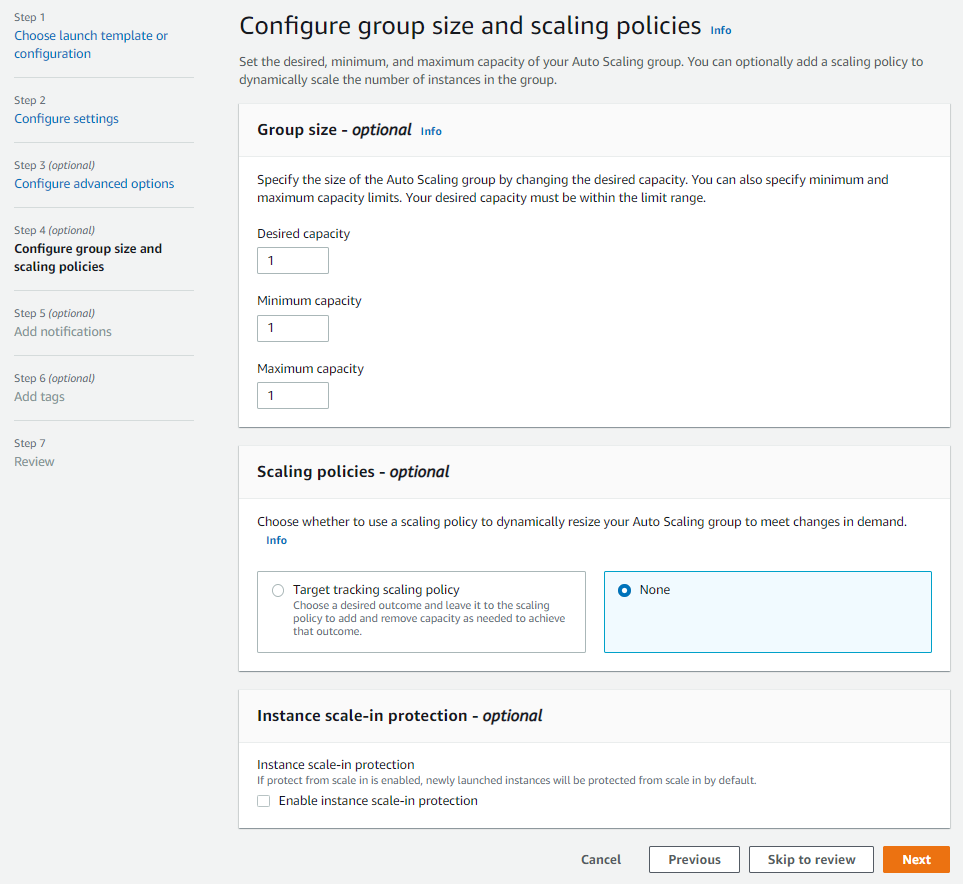Go to Step 2 Configure settings
The image size is (963, 884).
[66, 119]
